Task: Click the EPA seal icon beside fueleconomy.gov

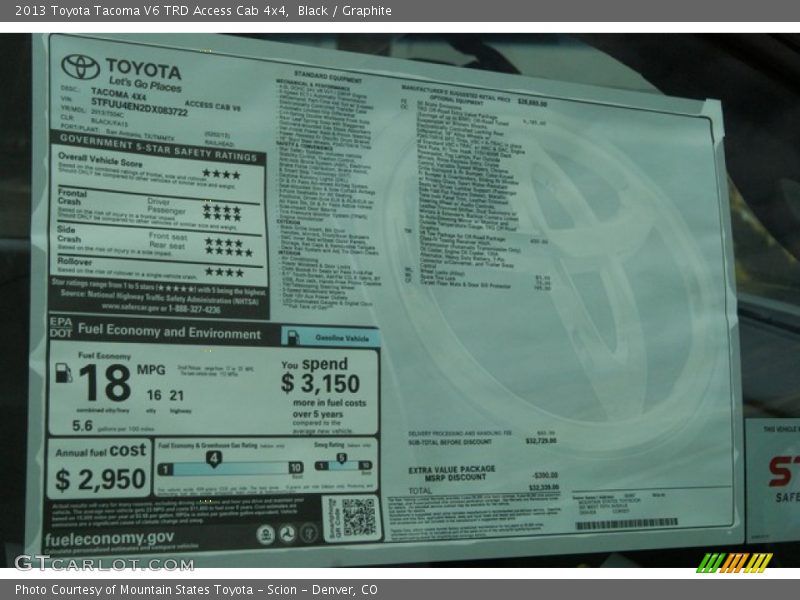Action: 265,534
